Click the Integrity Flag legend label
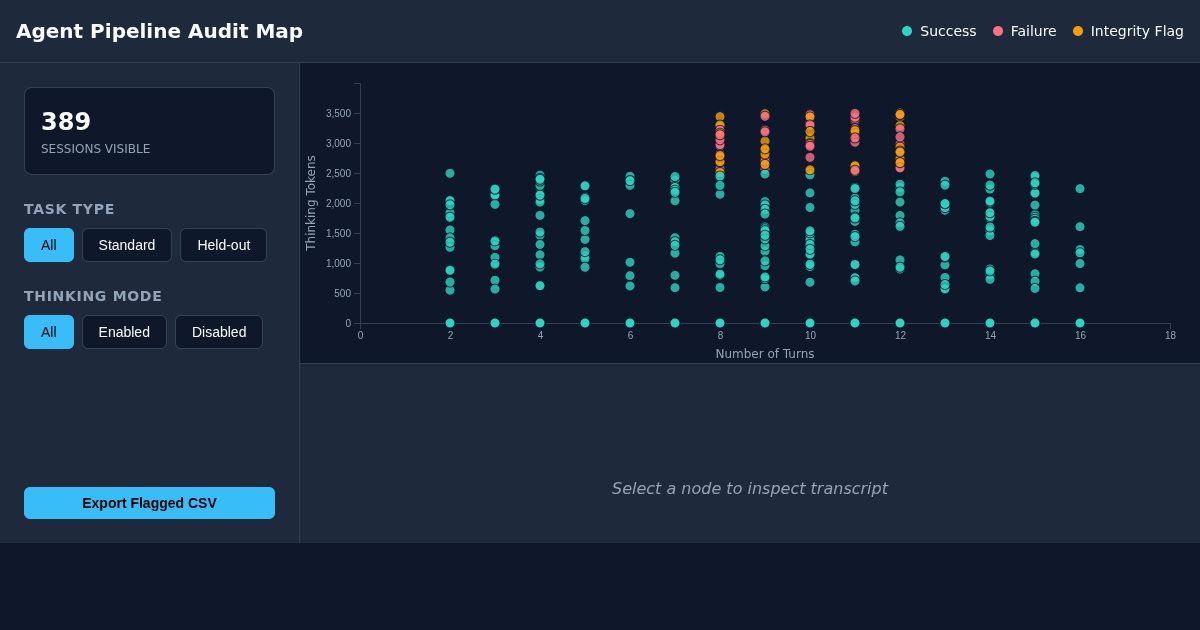This screenshot has width=1200, height=630. coord(1137,31)
